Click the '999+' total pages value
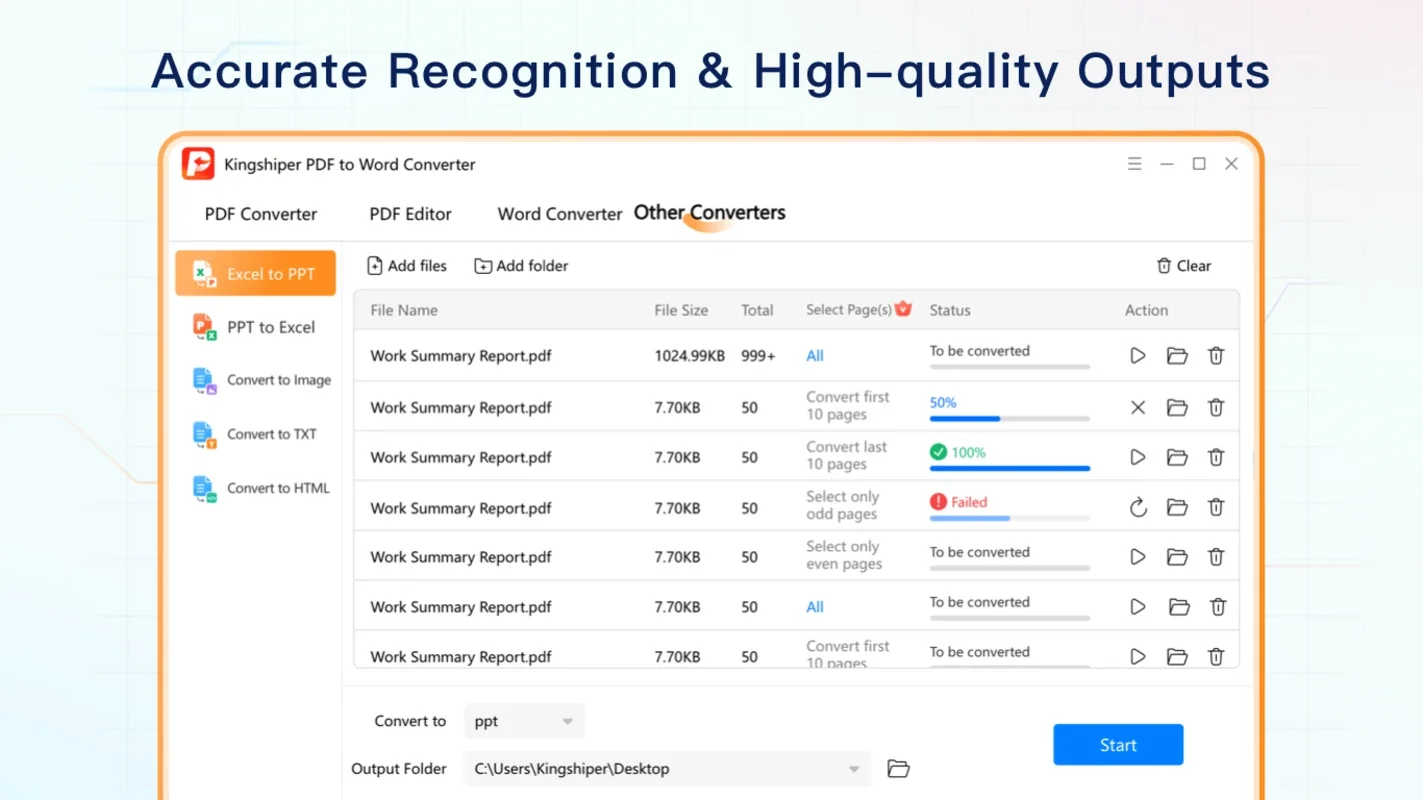The height and width of the screenshot is (800, 1423). coord(758,356)
